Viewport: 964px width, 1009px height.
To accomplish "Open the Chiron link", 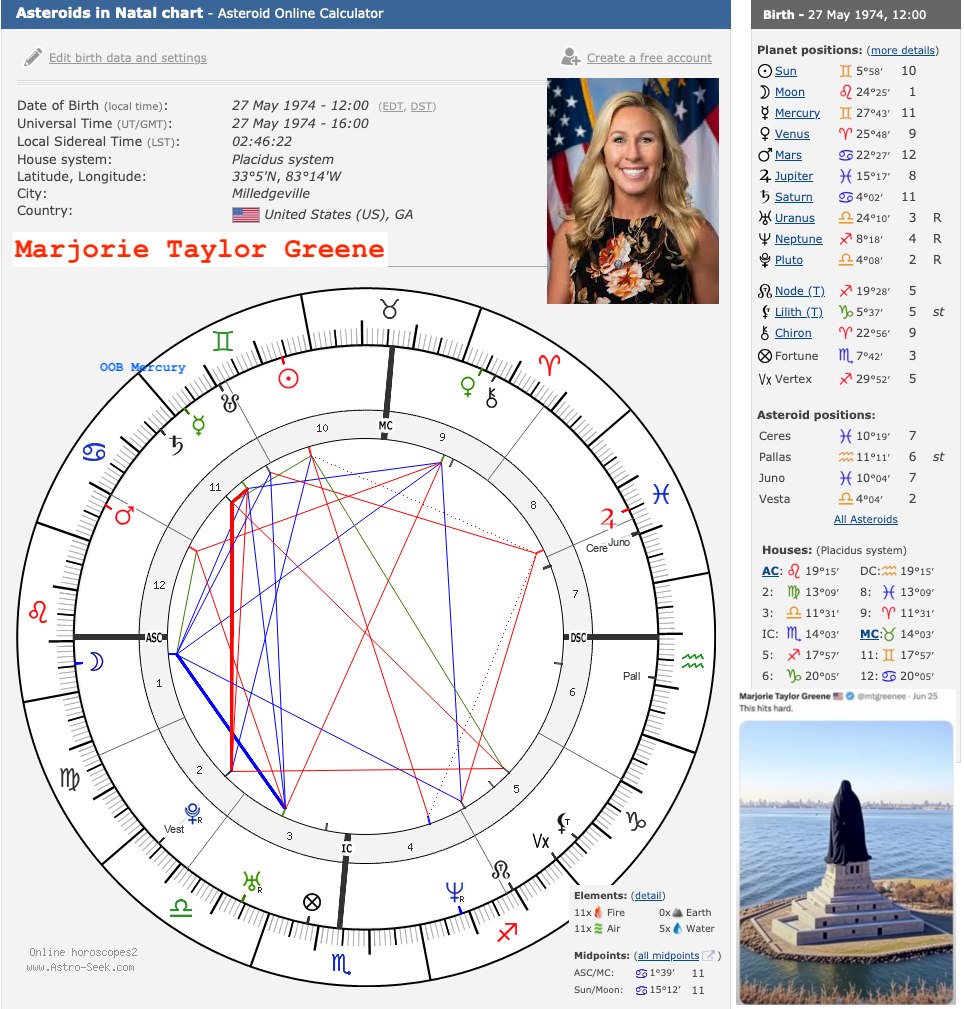I will (x=793, y=333).
